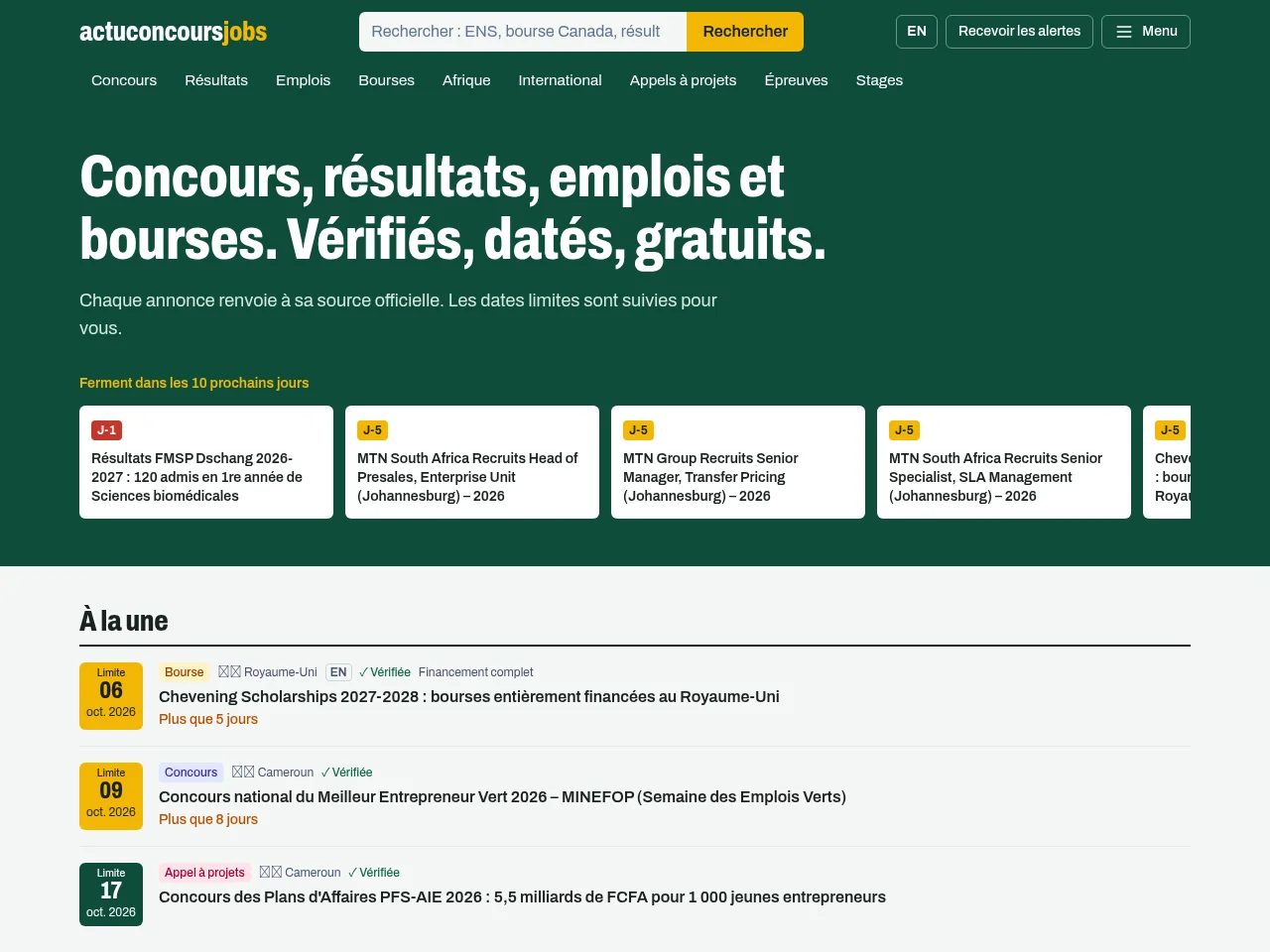The height and width of the screenshot is (952, 1270).
Task: Click the EN badge on the Chevening row
Action: pyautogui.click(x=338, y=672)
